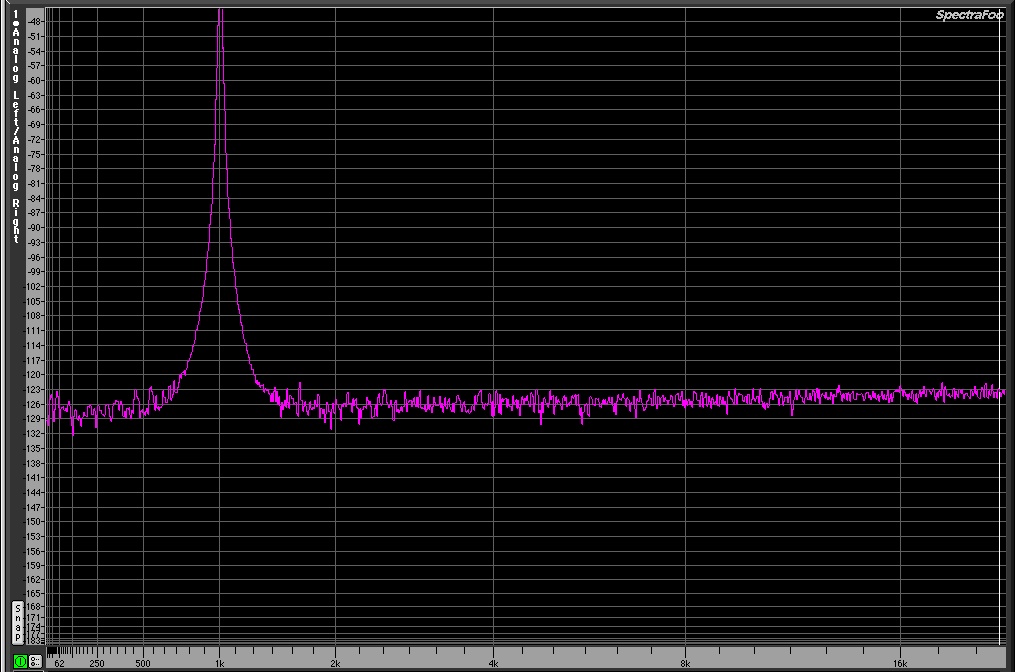Click the -75 dB scale label
Image resolution: width=1016 pixels, height=672 pixels.
point(35,154)
